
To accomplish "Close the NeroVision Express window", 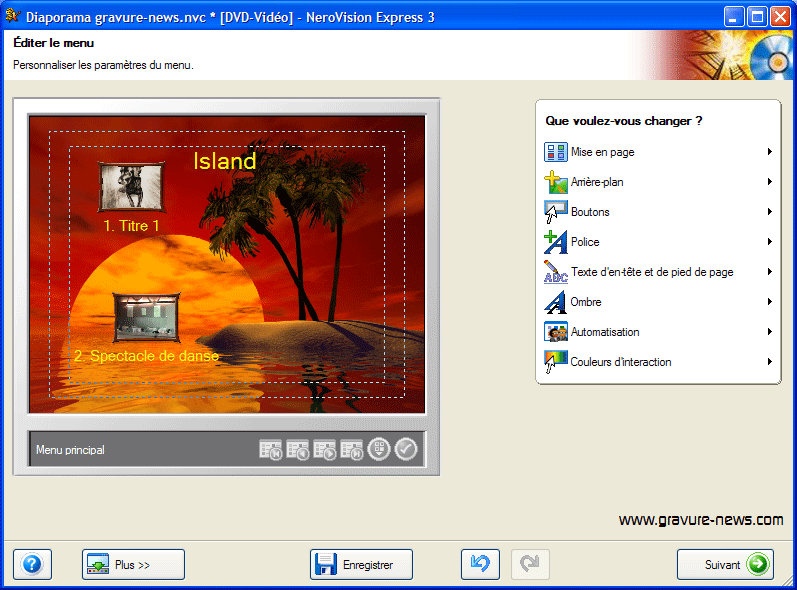I will click(x=780, y=17).
